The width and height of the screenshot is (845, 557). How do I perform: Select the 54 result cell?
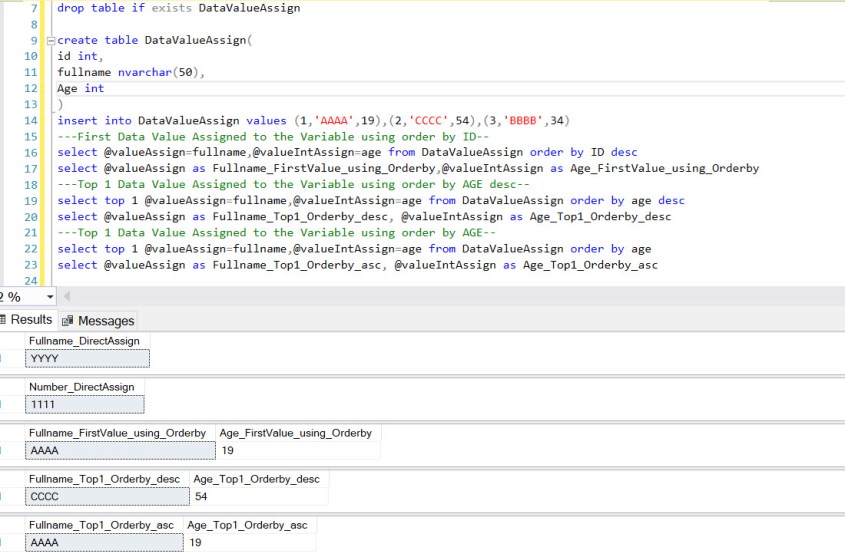coord(259,497)
